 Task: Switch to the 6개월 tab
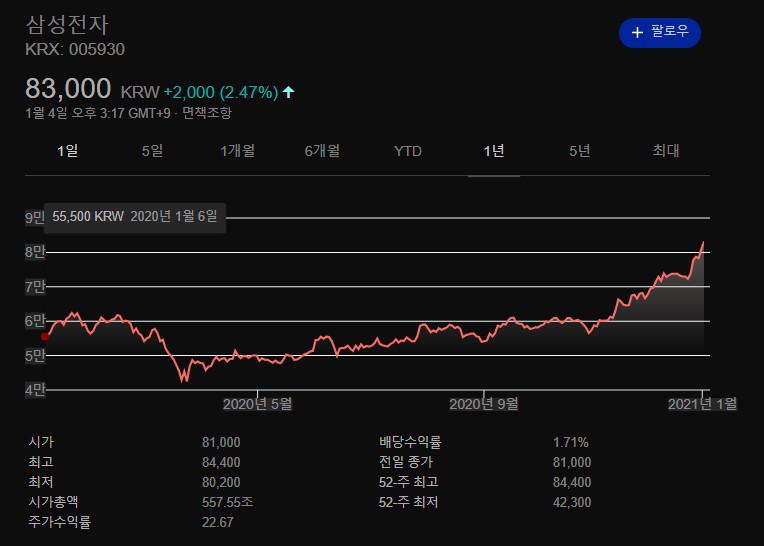(x=322, y=151)
